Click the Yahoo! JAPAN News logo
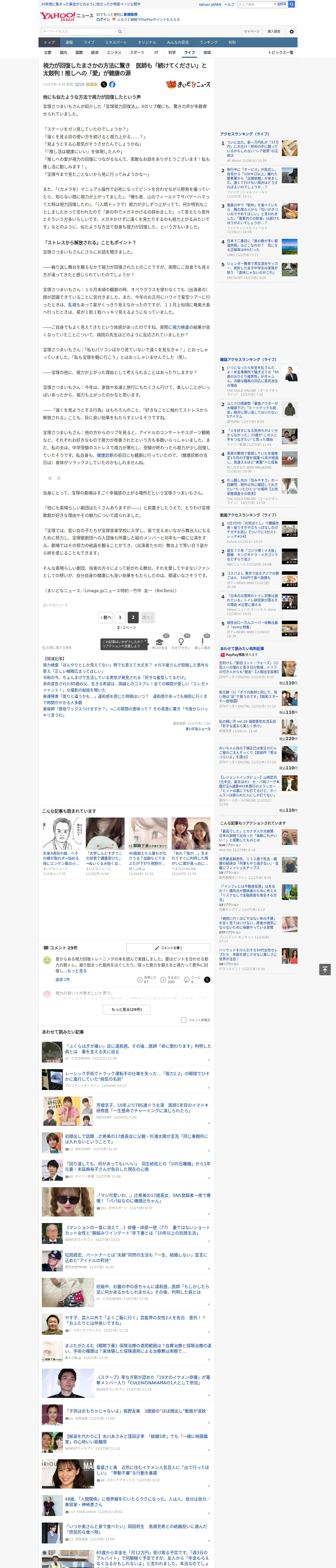The image size is (336, 1568). click(66, 16)
